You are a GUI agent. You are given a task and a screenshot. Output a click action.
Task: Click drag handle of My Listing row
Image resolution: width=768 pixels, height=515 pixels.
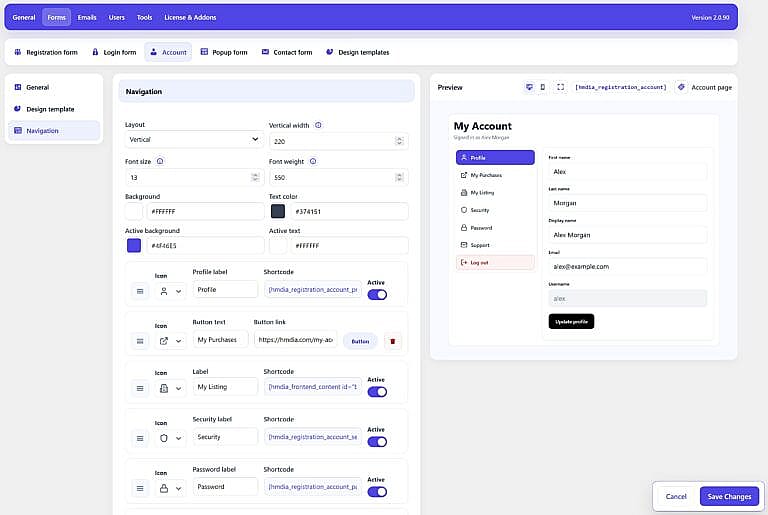[x=140, y=388]
